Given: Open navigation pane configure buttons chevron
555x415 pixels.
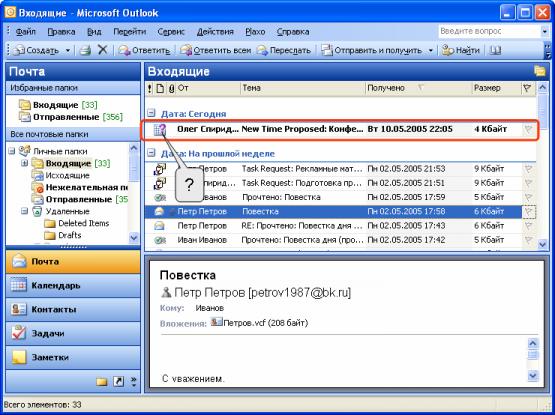Looking at the screenshot, I should (x=133, y=381).
